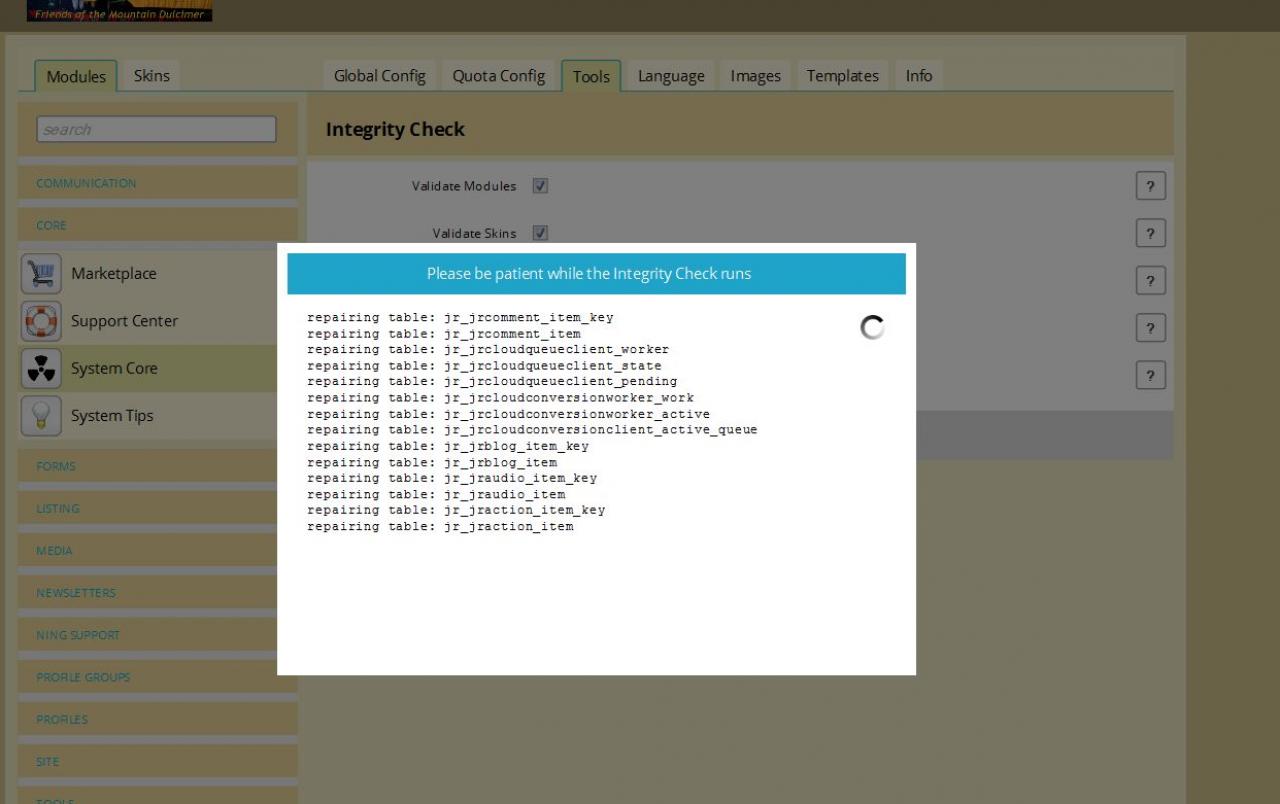Open the Quota Config tab

(498, 76)
